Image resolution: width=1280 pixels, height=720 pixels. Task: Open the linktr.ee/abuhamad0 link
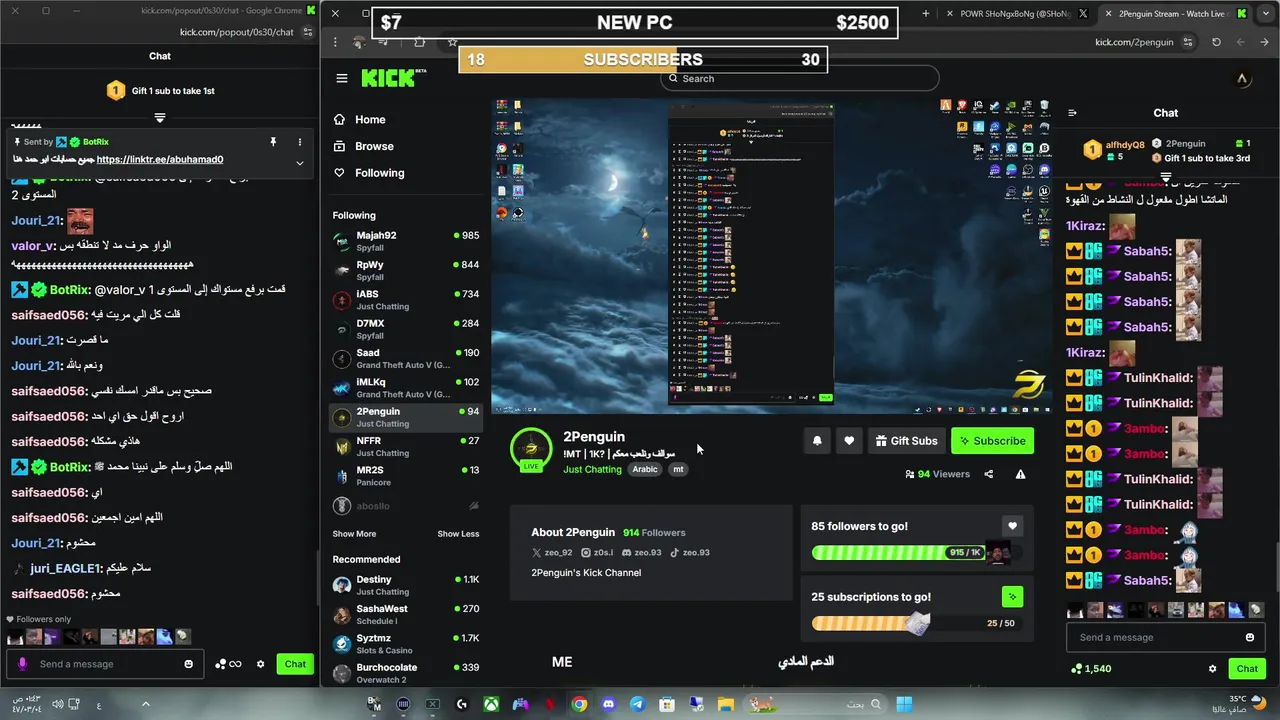coord(160,159)
